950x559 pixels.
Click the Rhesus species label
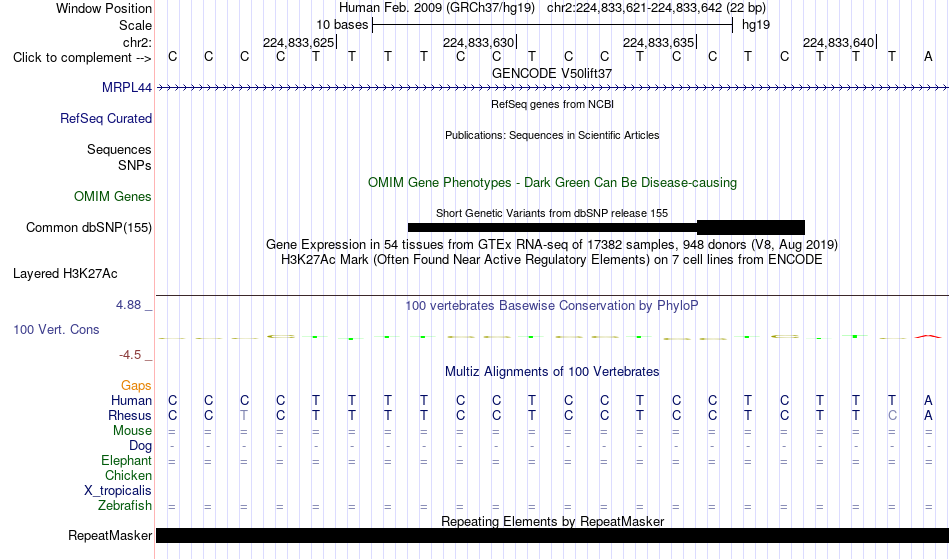click(130, 416)
